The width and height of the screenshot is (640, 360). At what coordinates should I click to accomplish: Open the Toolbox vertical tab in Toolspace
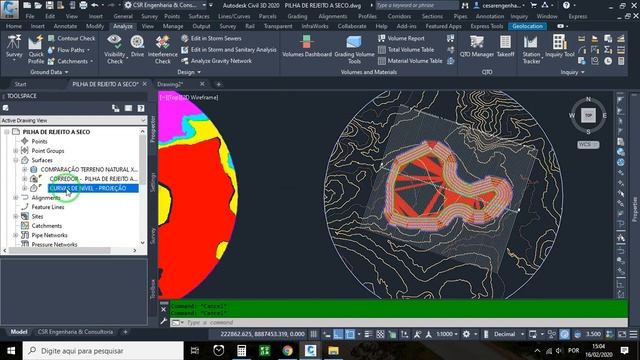pos(153,289)
